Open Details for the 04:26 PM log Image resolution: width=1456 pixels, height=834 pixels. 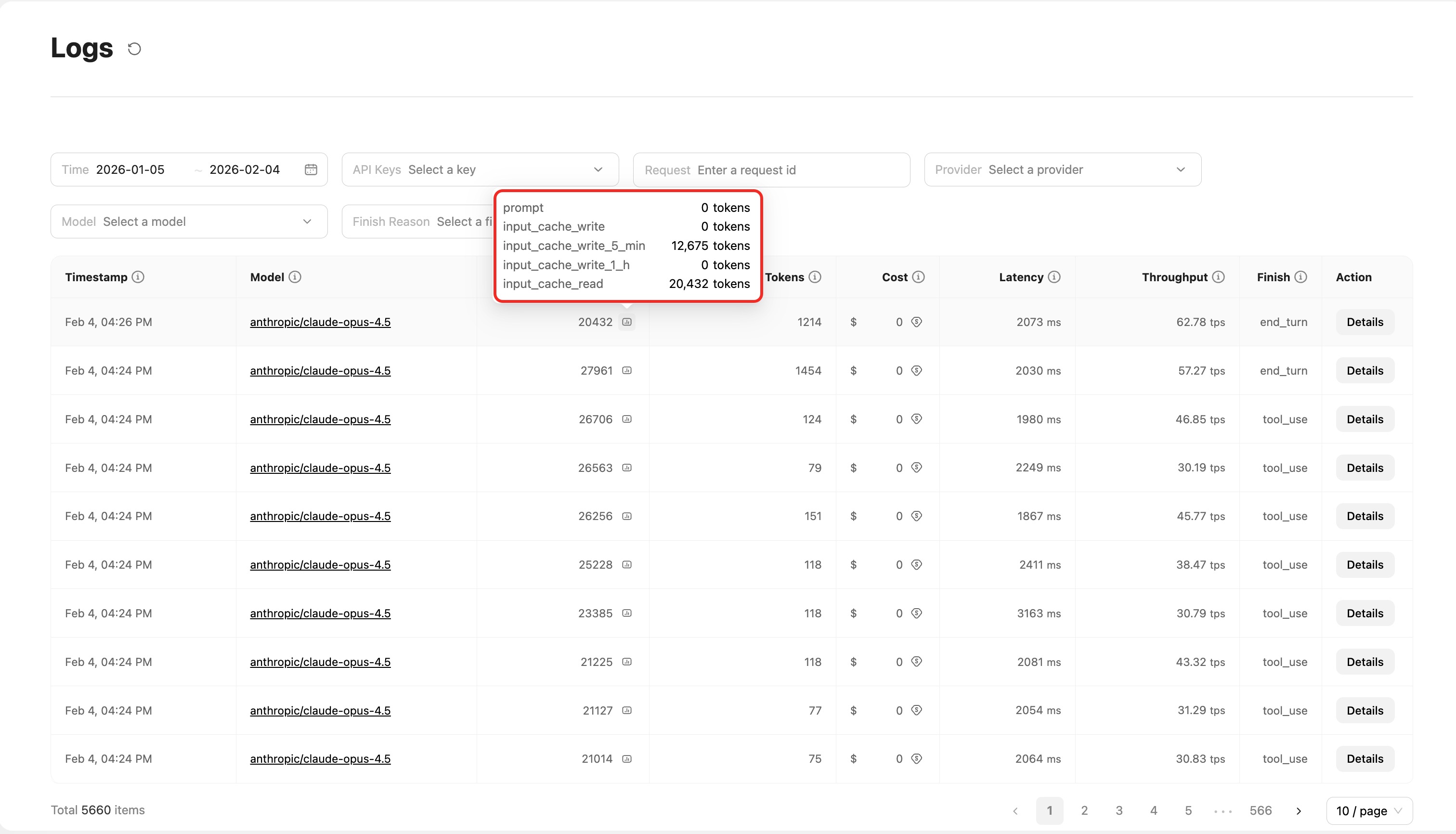point(1365,322)
